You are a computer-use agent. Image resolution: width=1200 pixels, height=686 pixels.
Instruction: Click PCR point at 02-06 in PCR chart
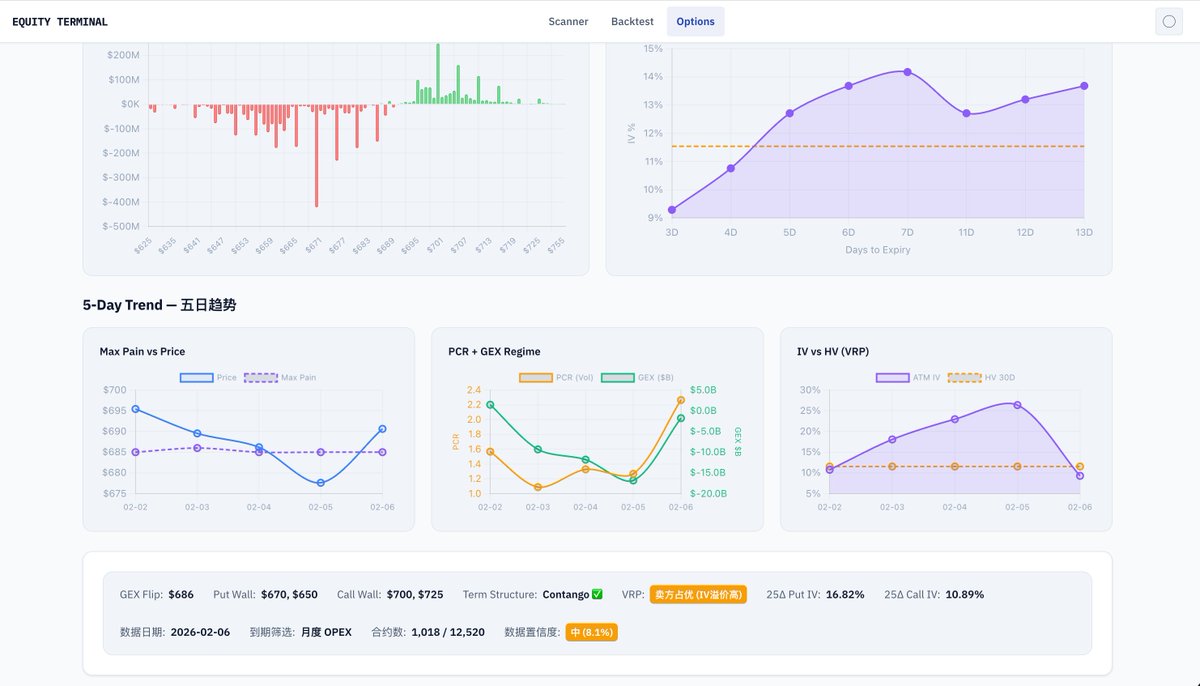[681, 400]
